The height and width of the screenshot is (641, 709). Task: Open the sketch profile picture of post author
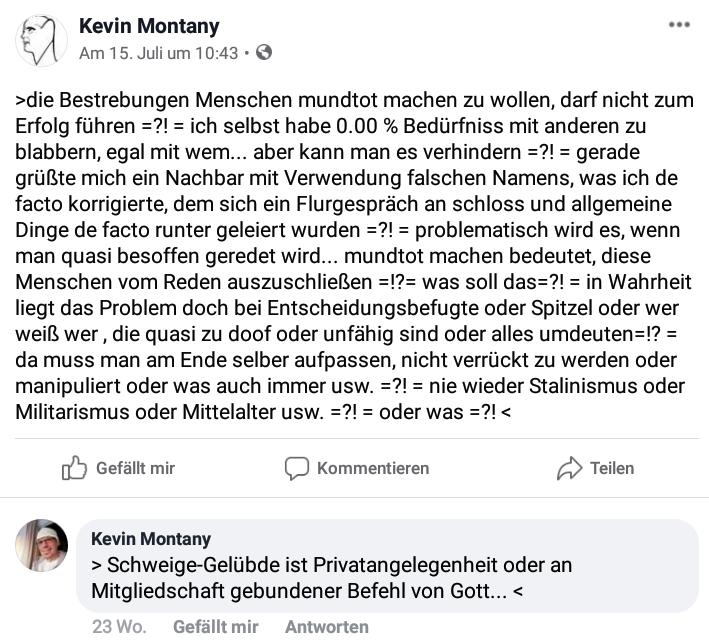click(41, 40)
